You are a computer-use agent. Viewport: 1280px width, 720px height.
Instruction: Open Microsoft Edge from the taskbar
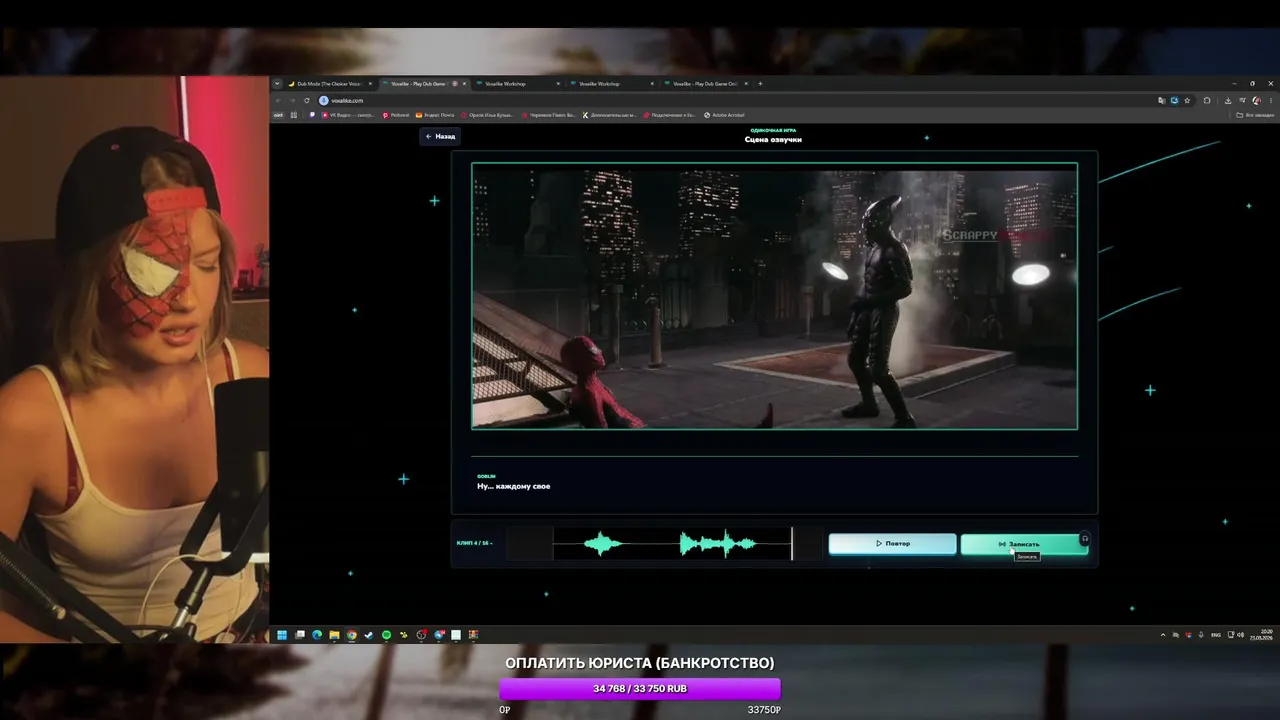point(317,635)
